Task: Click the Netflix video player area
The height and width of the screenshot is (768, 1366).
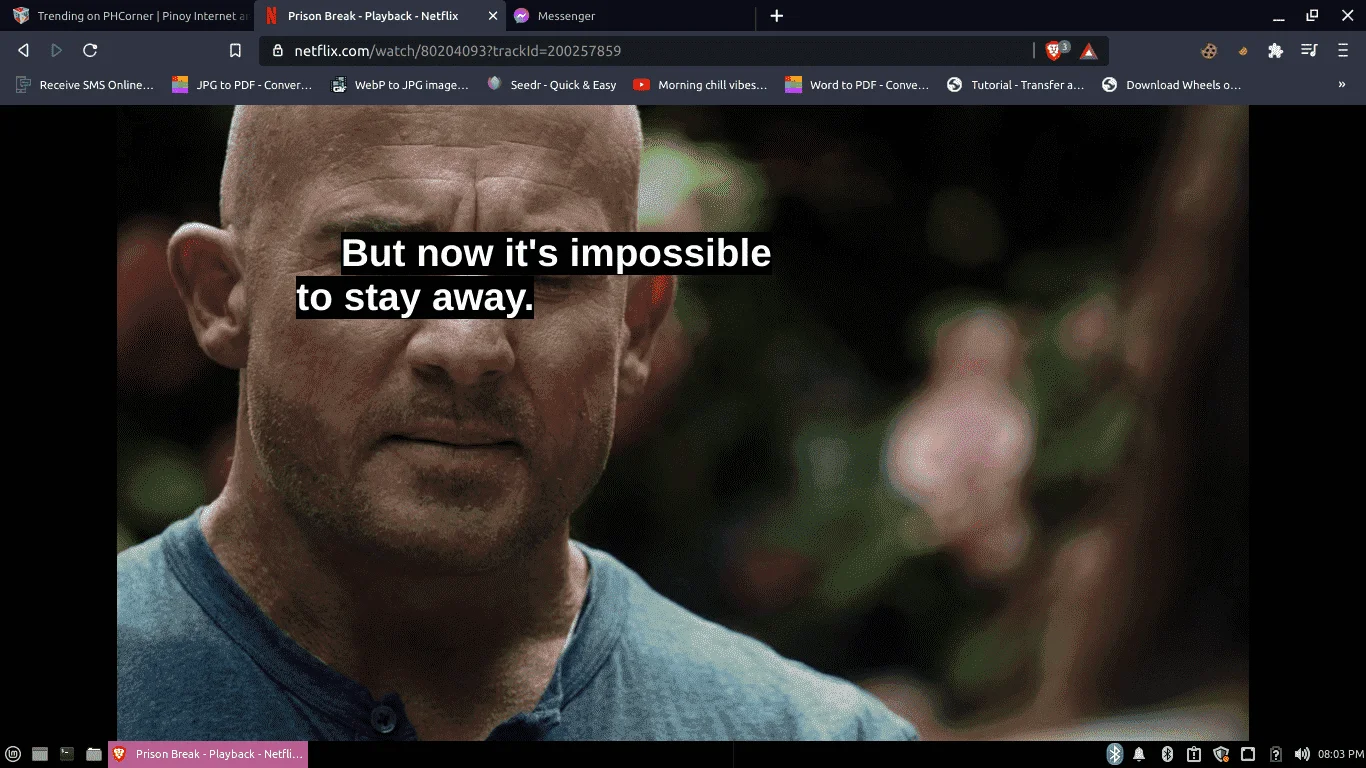Action: click(683, 423)
